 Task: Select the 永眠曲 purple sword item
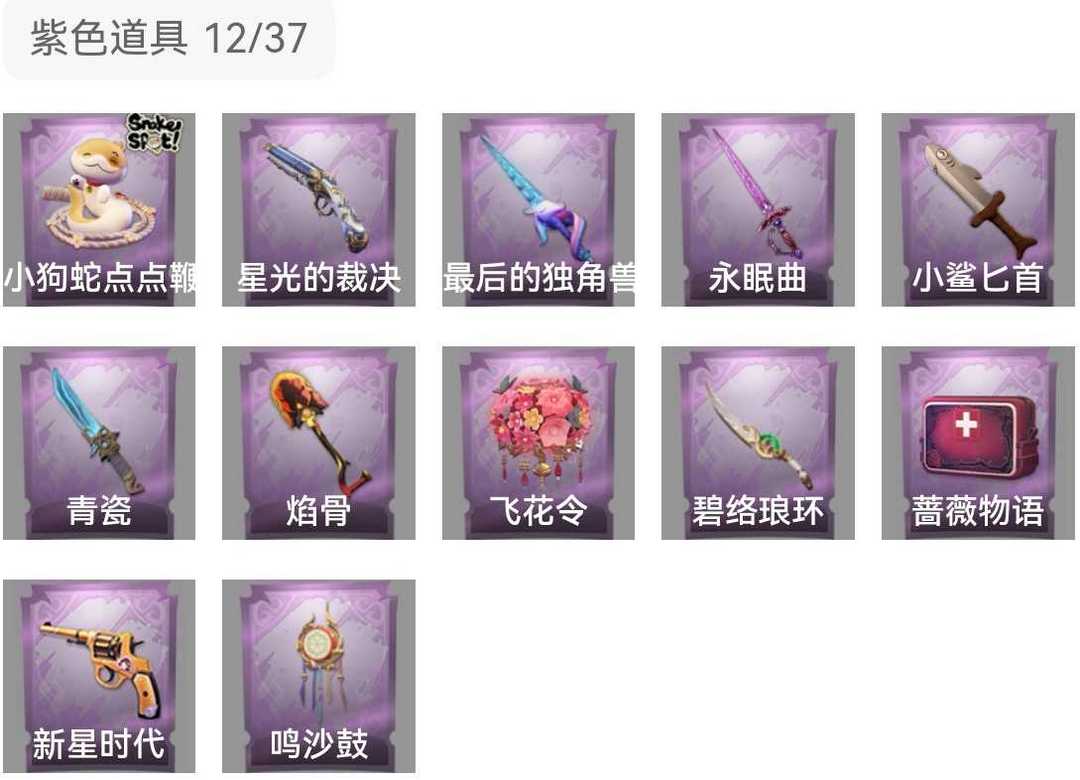(758, 209)
